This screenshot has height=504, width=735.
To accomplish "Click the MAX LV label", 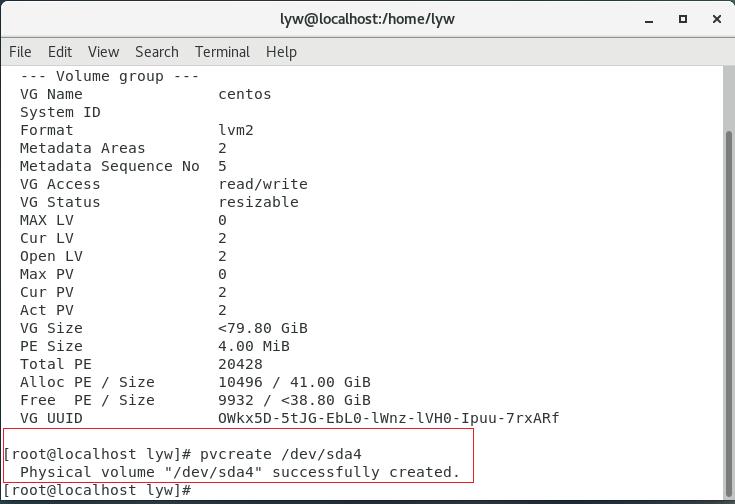I will [47, 220].
